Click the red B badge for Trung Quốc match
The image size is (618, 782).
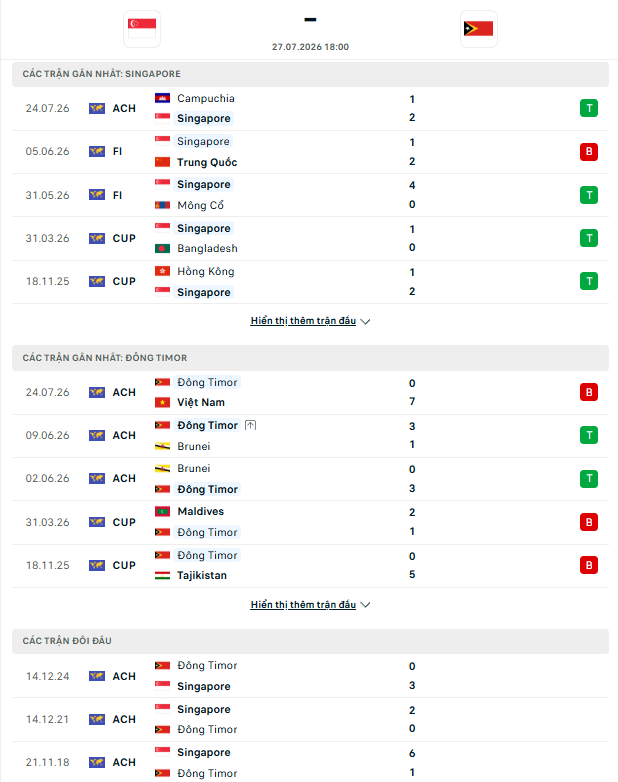589,152
